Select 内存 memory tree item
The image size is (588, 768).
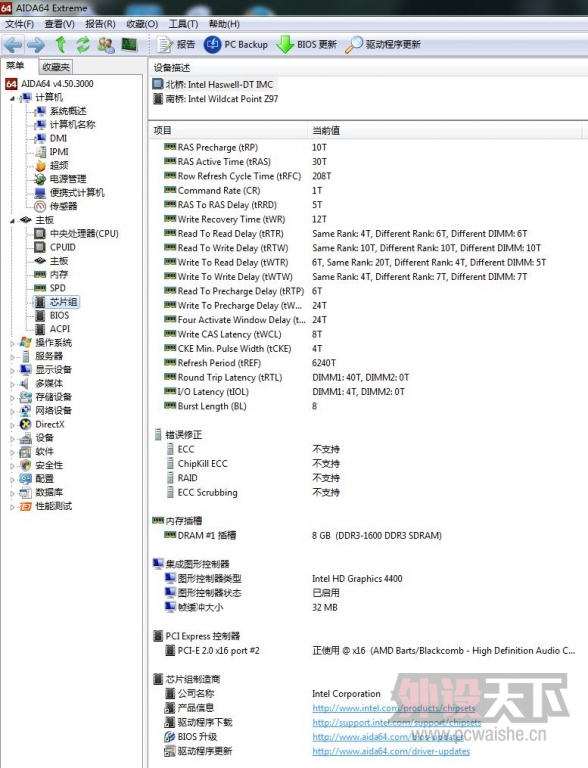pyautogui.click(x=59, y=274)
